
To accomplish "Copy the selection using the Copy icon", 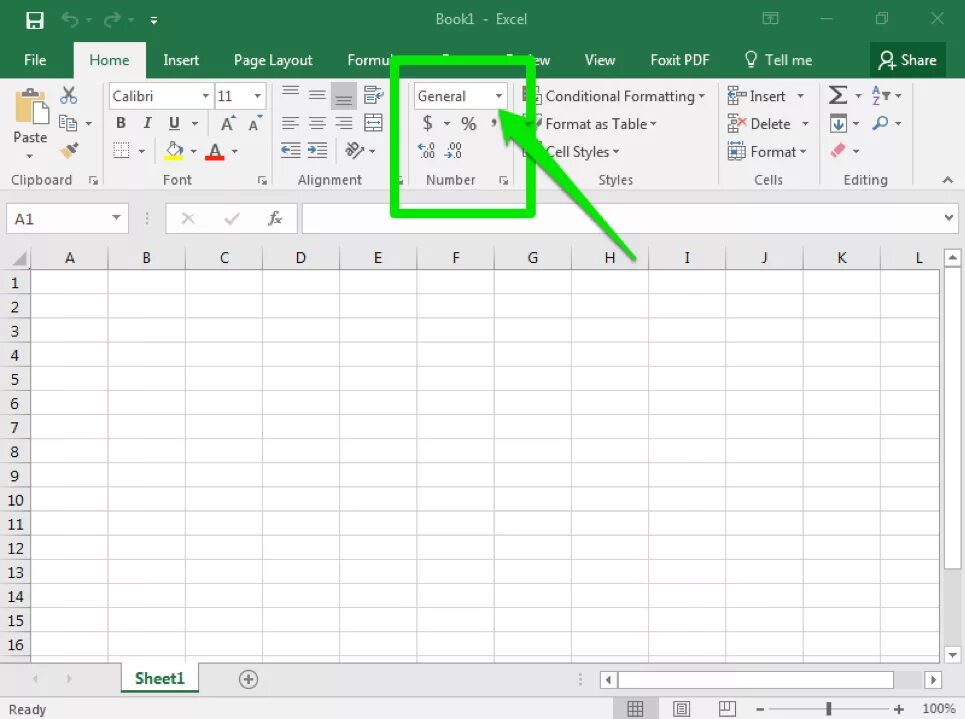I will click(x=68, y=123).
